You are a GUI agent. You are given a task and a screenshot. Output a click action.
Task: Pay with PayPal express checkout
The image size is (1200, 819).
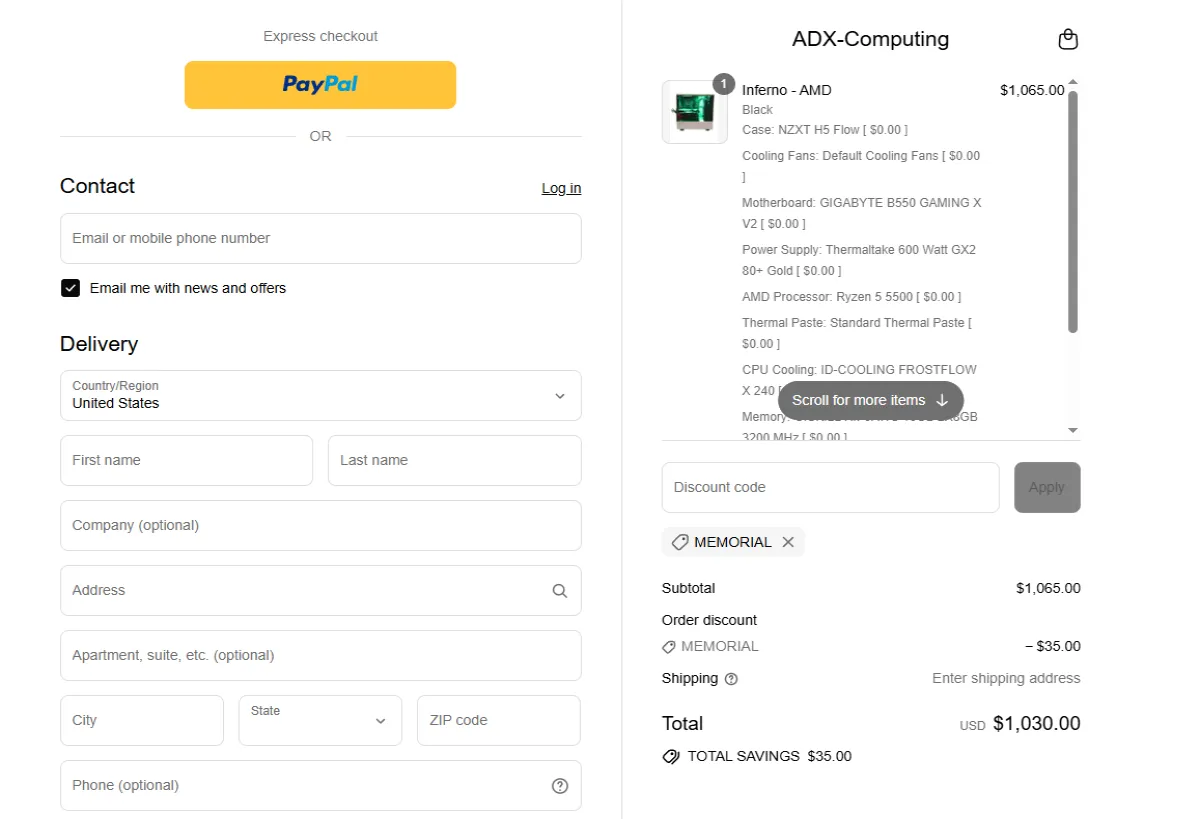click(x=320, y=85)
